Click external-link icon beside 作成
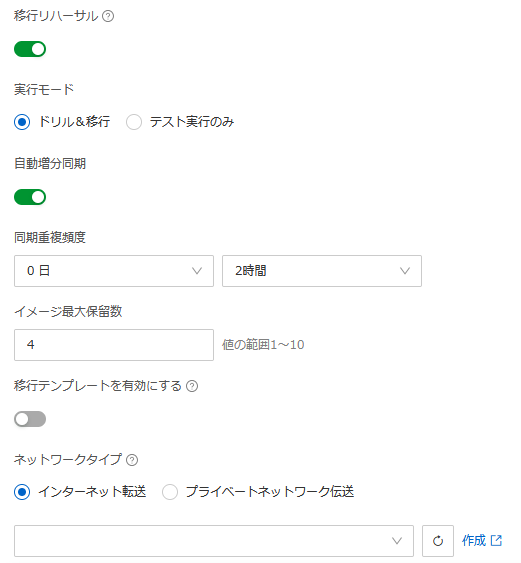The width and height of the screenshot is (521, 563). (x=496, y=540)
